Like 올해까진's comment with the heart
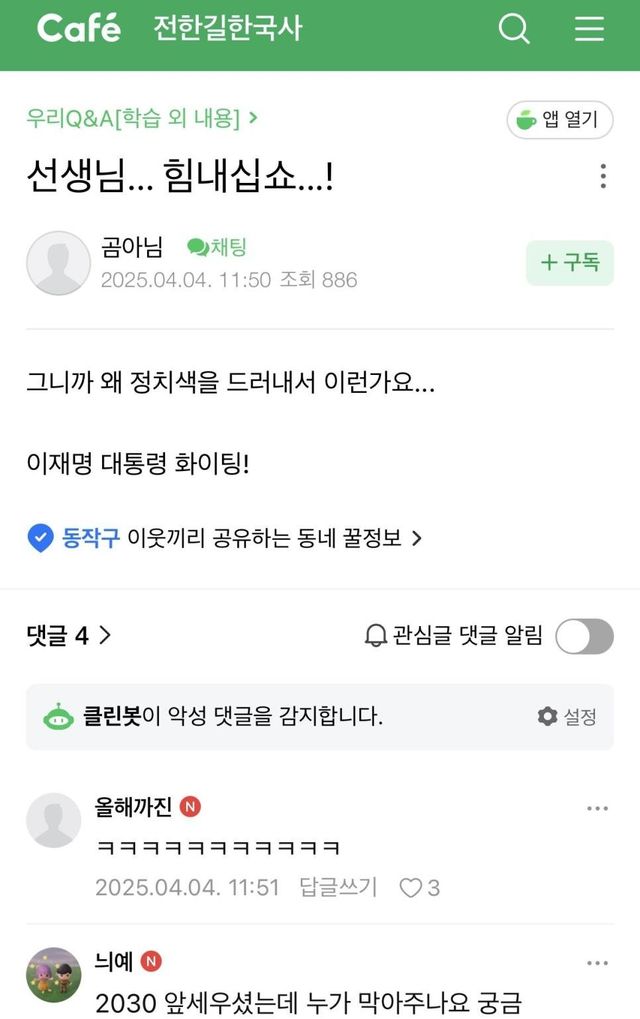Viewport: 640px width, 1019px height. (x=410, y=887)
